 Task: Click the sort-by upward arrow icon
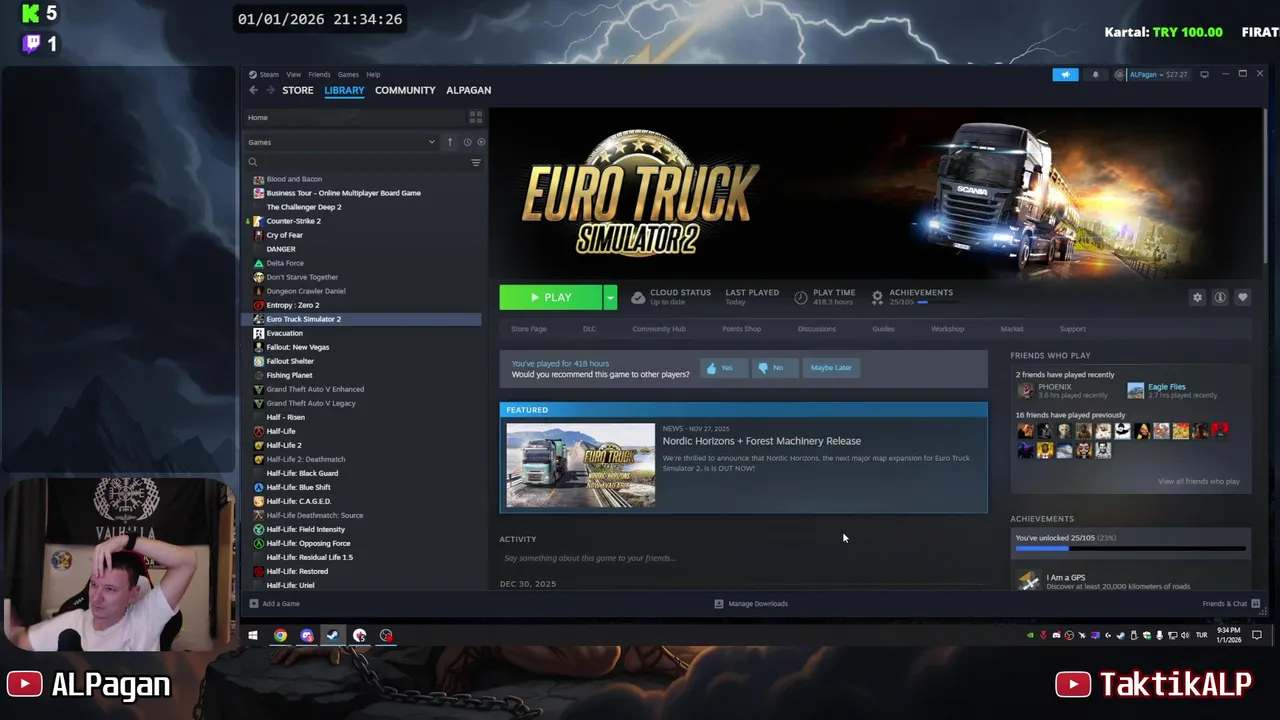point(450,142)
